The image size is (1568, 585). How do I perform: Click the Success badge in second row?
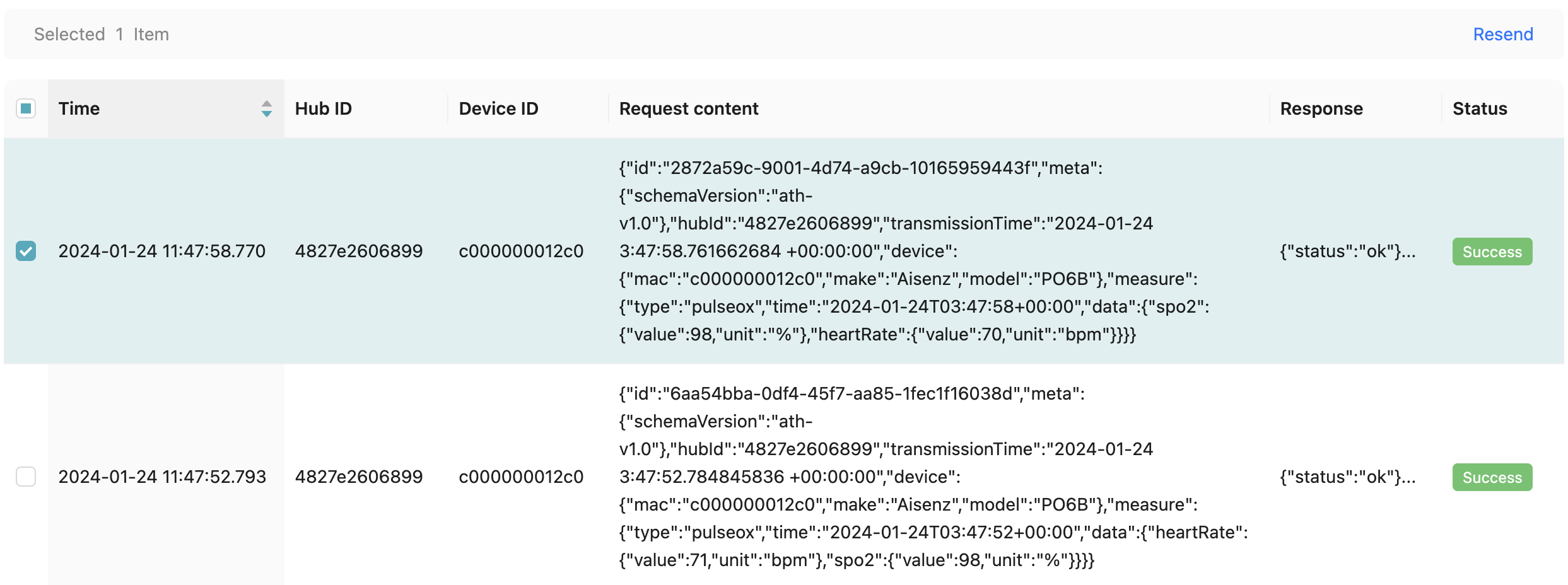(1492, 477)
